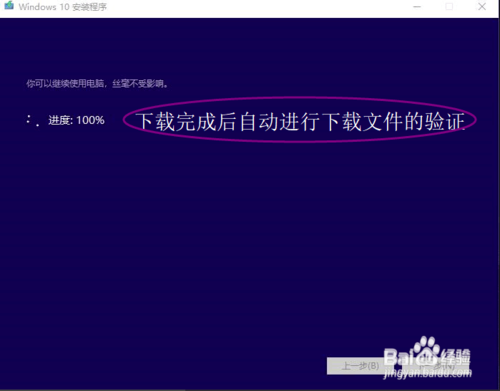This screenshot has height=391, width=500.
Task: Maximize the Windows 10 安装程序 window
Action: [x=449, y=7]
